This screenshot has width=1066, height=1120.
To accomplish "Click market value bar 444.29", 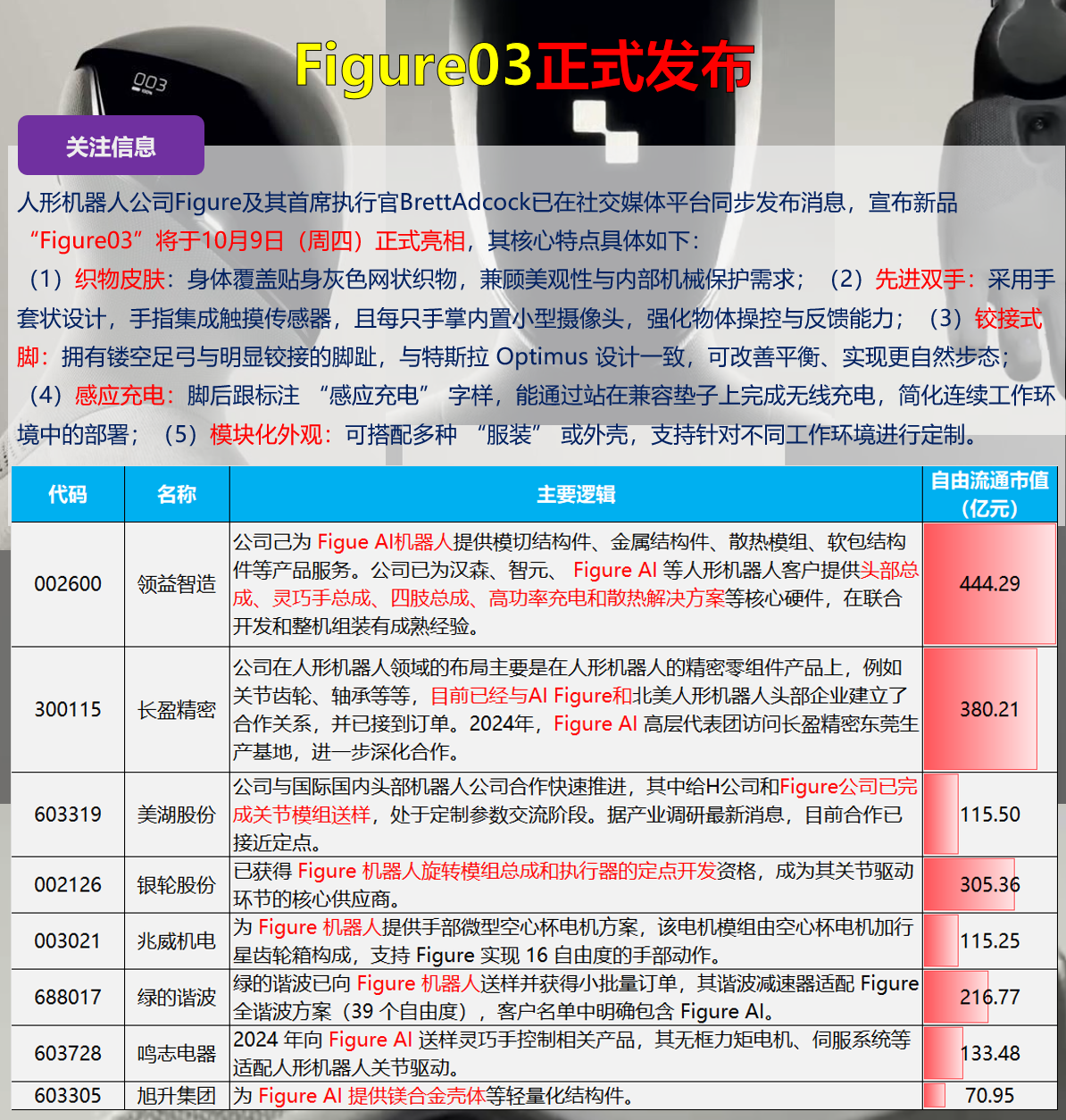I will tap(989, 584).
